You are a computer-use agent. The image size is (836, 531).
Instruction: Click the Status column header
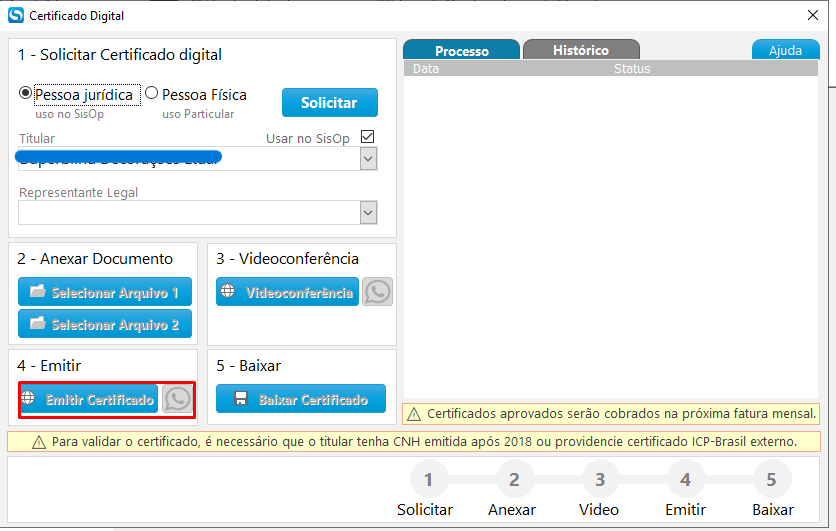coord(632,69)
